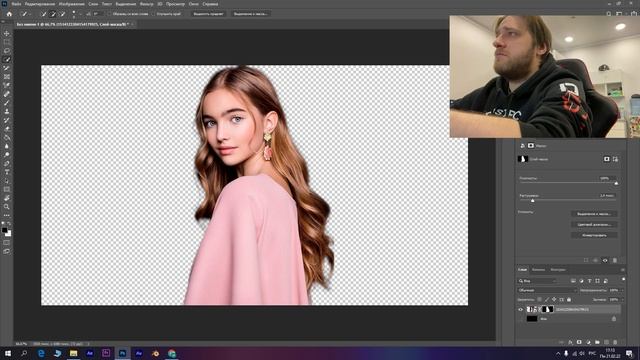
Task: Toggle mask visibility eye in Properties panel
Action: pyautogui.click(x=605, y=260)
